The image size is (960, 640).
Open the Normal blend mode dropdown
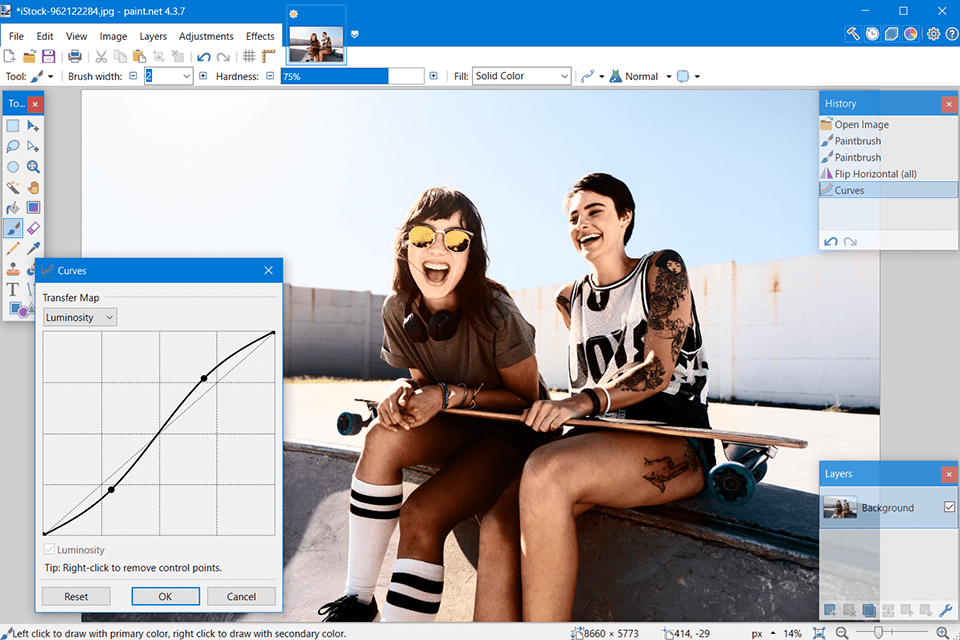[640, 77]
